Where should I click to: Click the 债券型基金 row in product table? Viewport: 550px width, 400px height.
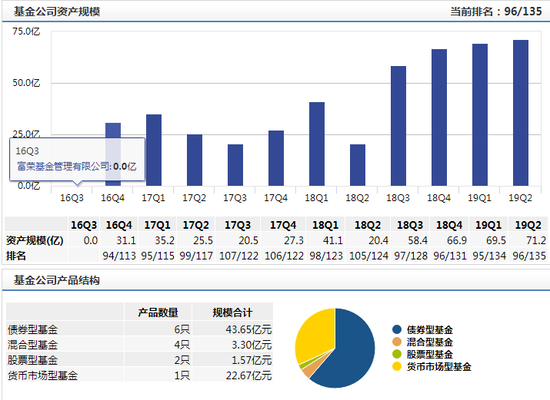(x=140, y=329)
